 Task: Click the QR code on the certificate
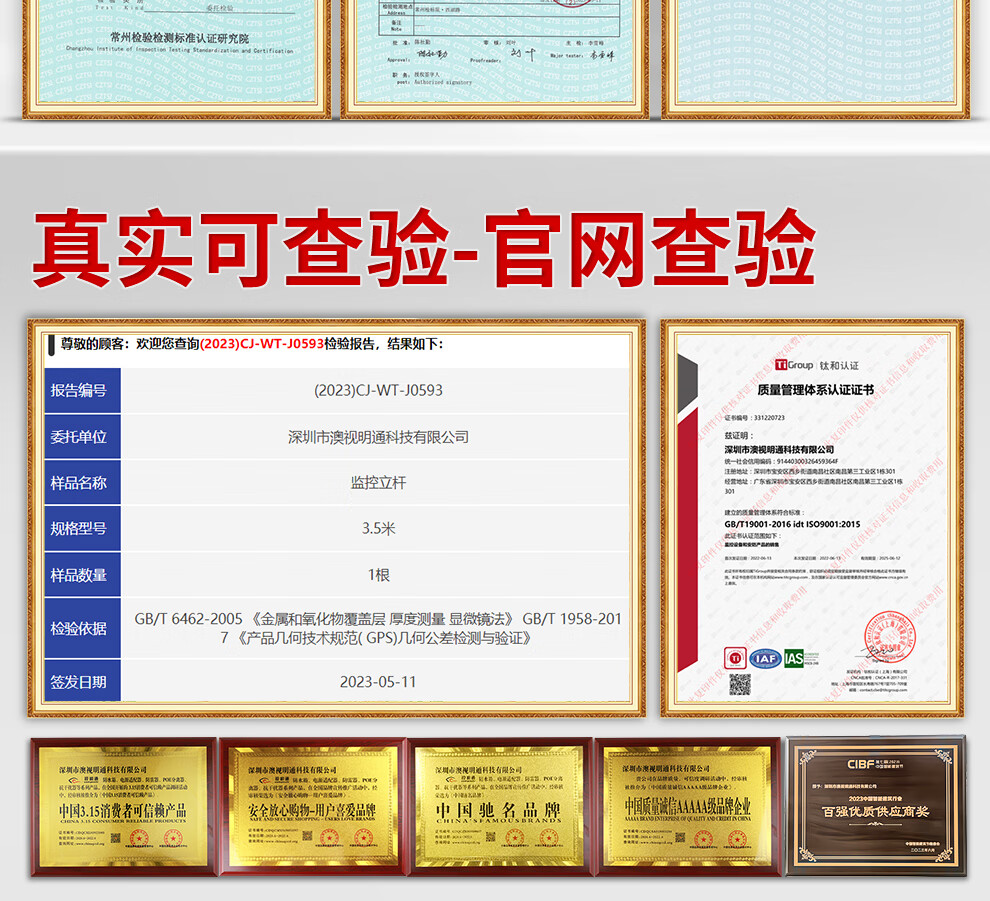[x=739, y=685]
